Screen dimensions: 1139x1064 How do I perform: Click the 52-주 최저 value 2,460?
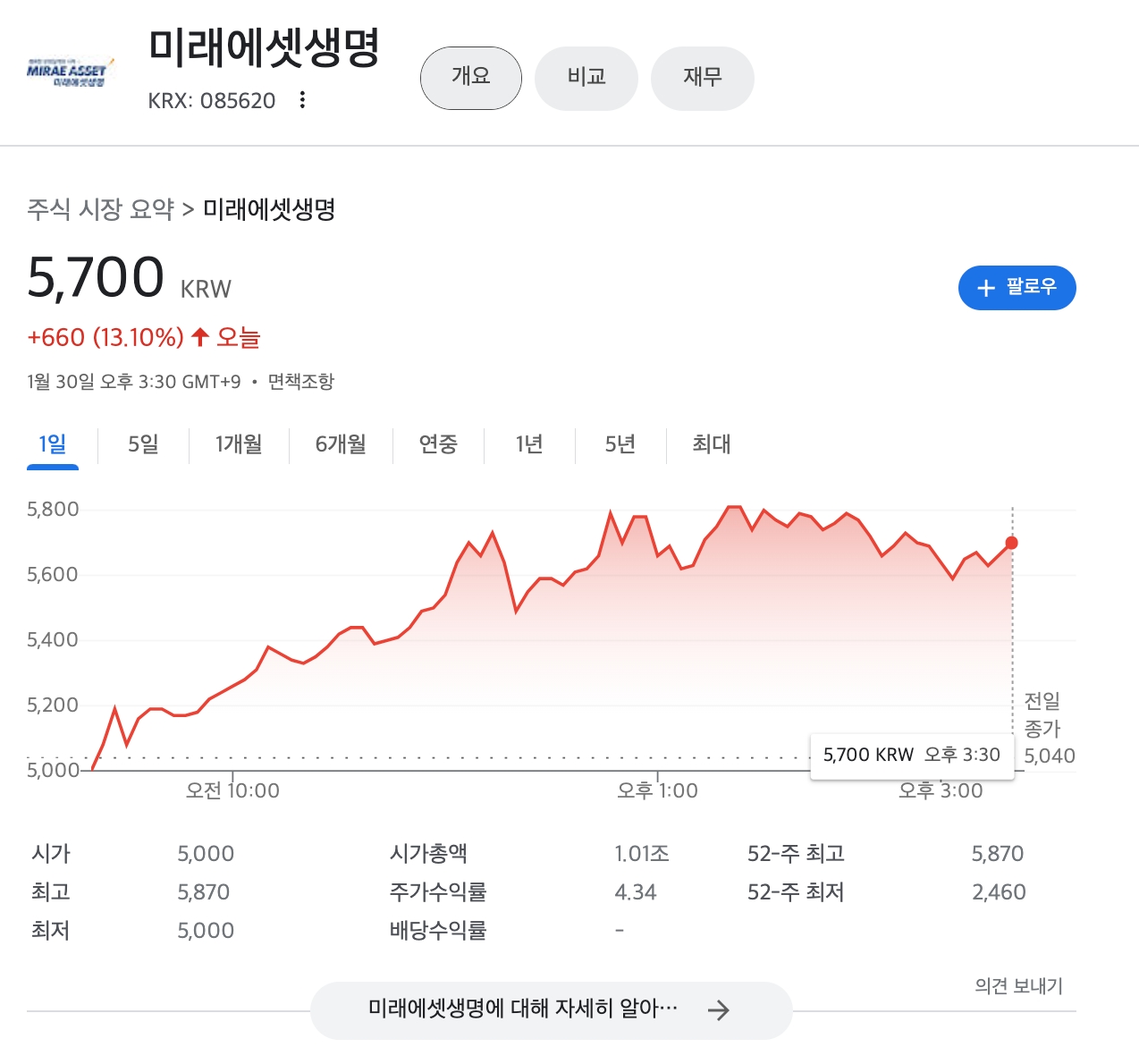(x=999, y=892)
